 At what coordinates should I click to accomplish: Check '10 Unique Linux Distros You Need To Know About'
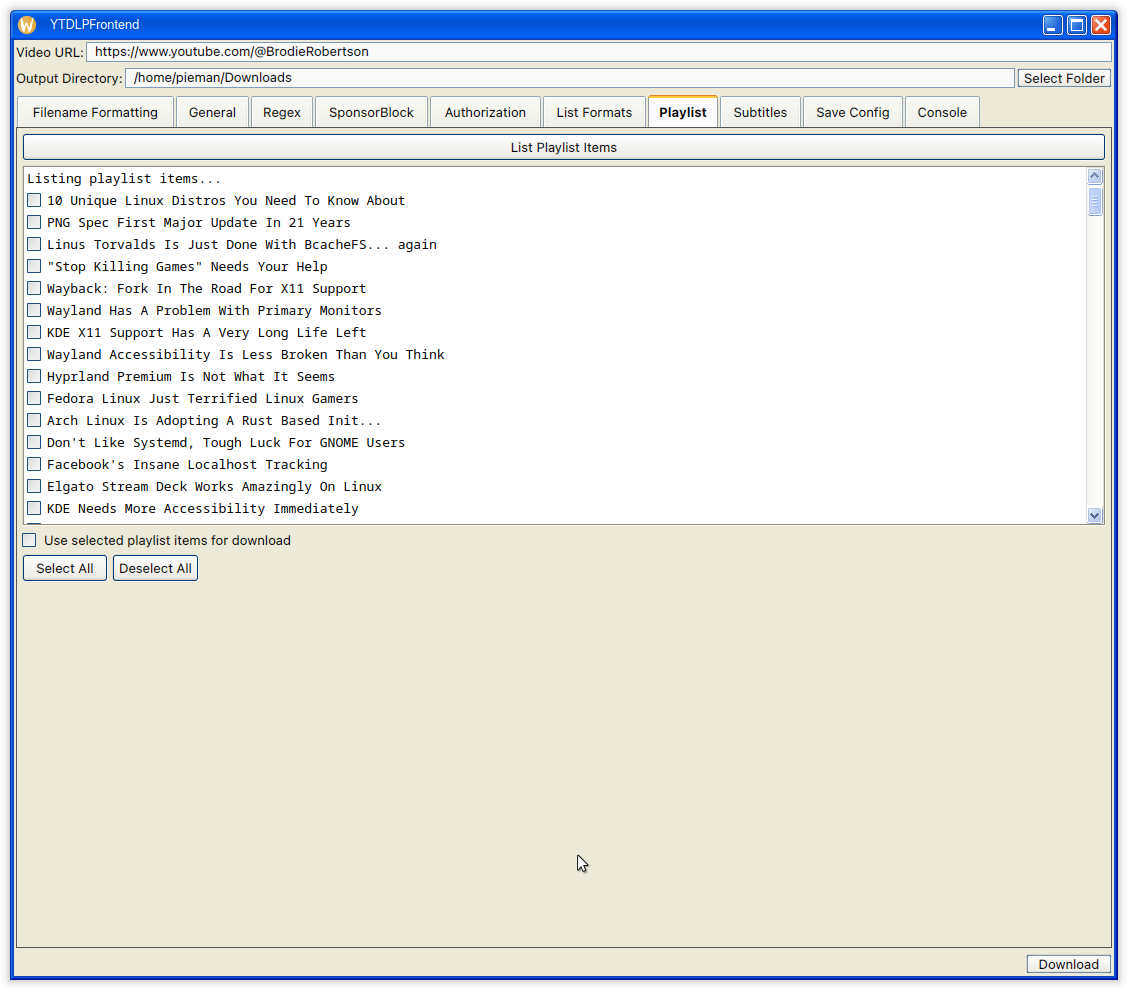pyautogui.click(x=34, y=200)
